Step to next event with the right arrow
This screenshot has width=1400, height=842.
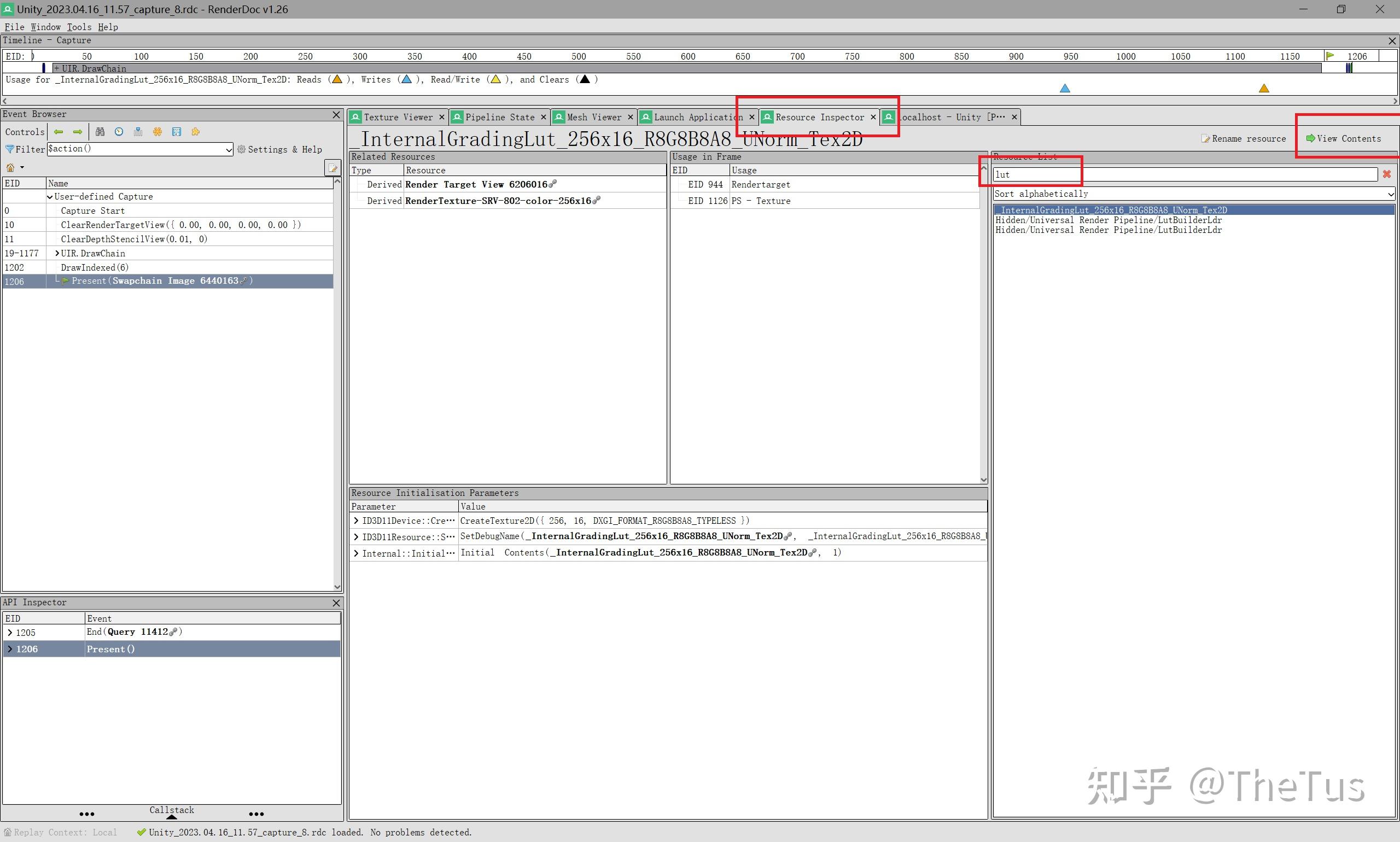[x=78, y=132]
